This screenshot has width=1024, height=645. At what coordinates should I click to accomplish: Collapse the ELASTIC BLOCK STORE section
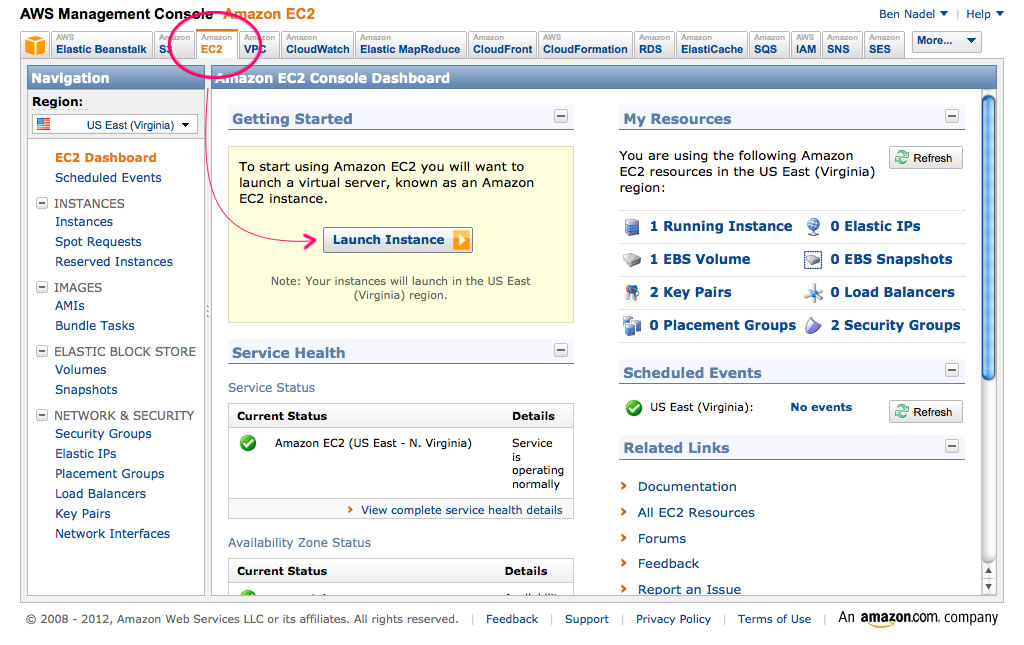42,351
